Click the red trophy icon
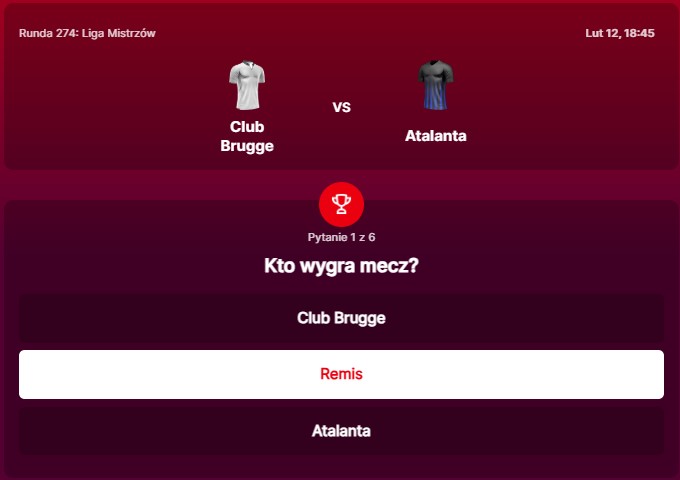 click(x=341, y=204)
